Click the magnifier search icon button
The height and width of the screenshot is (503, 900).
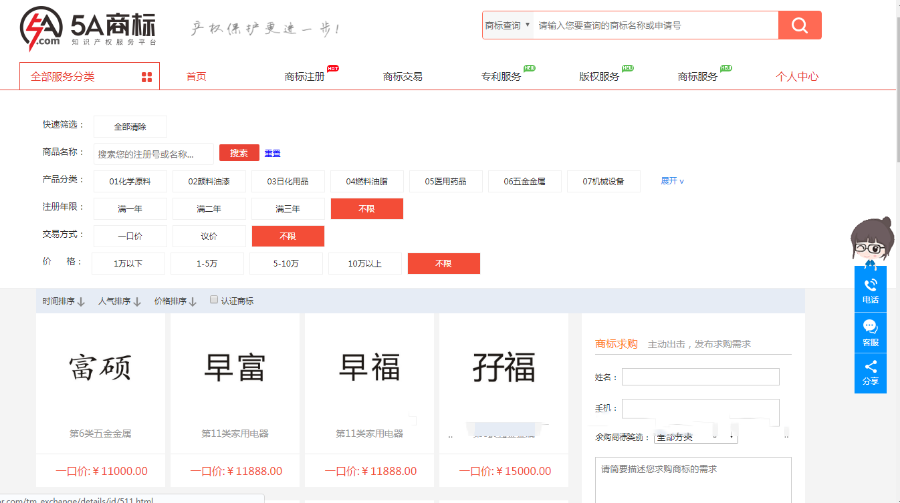[799, 25]
